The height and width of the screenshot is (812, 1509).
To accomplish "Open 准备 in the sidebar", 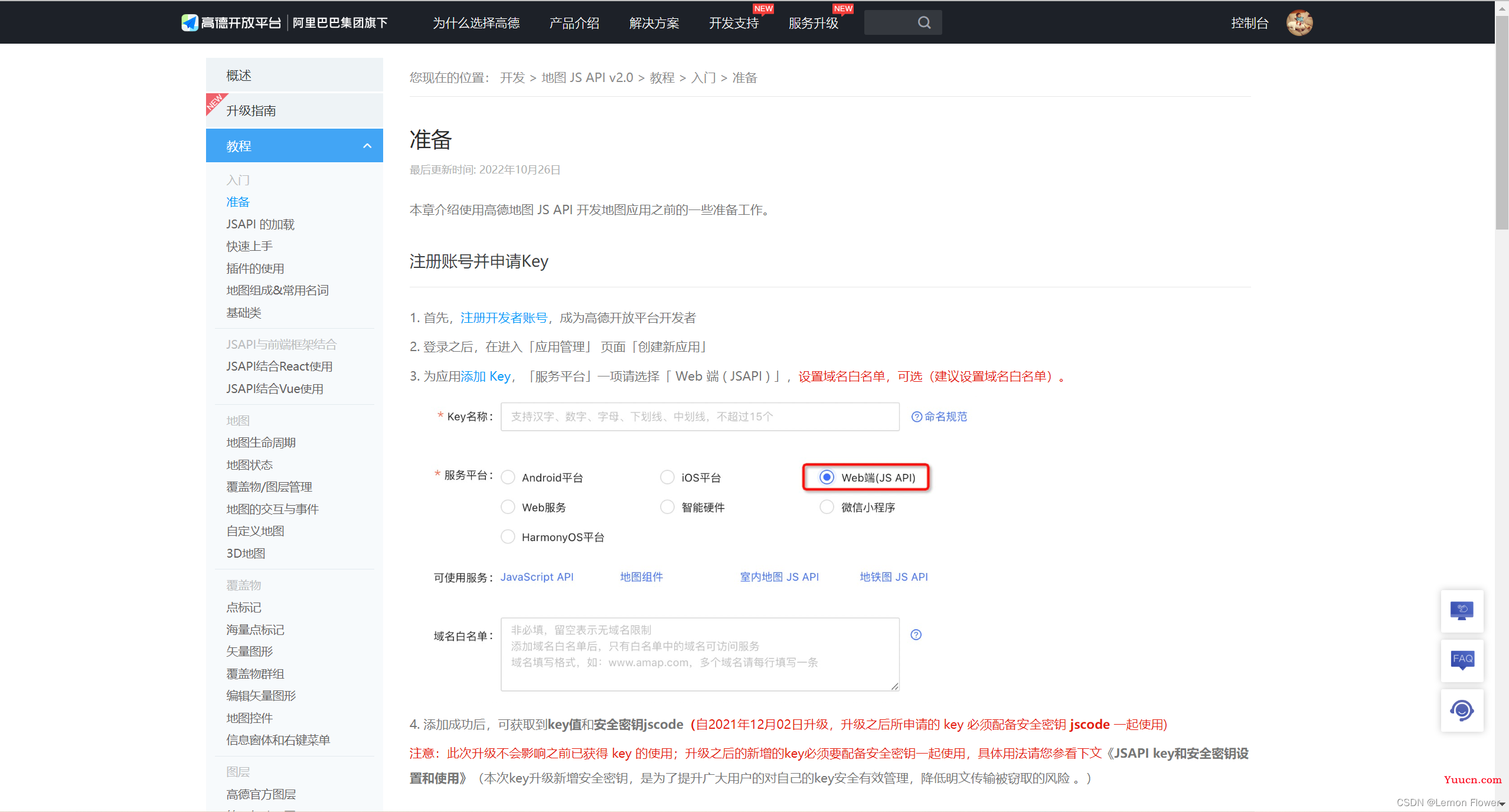I will click(238, 202).
